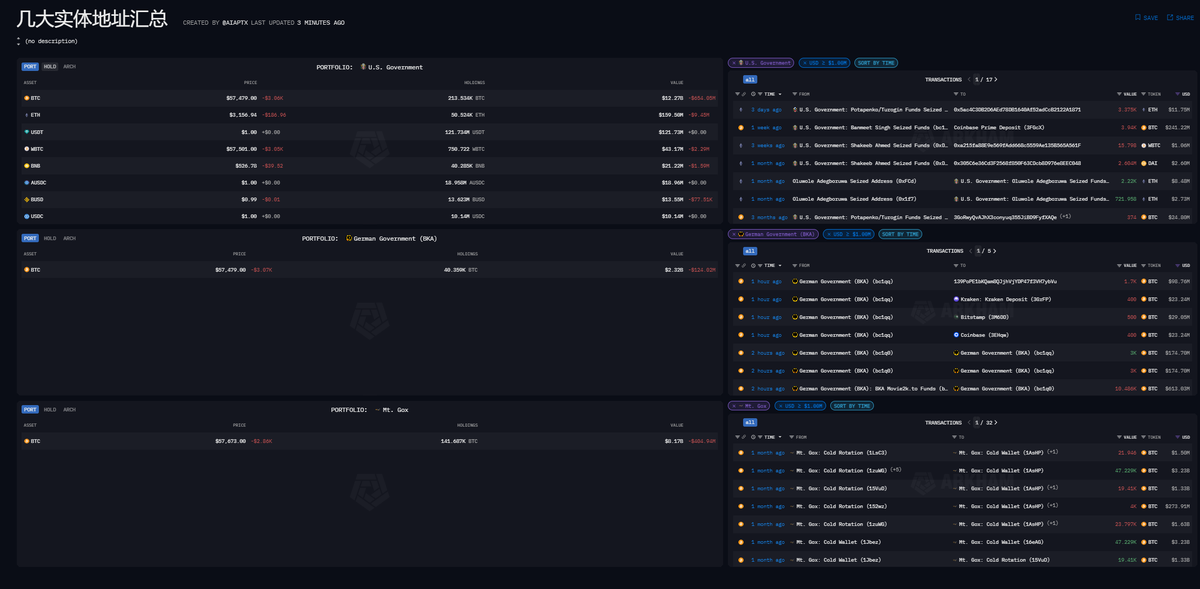Click BTC asset icon in U.S. Government portfolio

coord(27,98)
